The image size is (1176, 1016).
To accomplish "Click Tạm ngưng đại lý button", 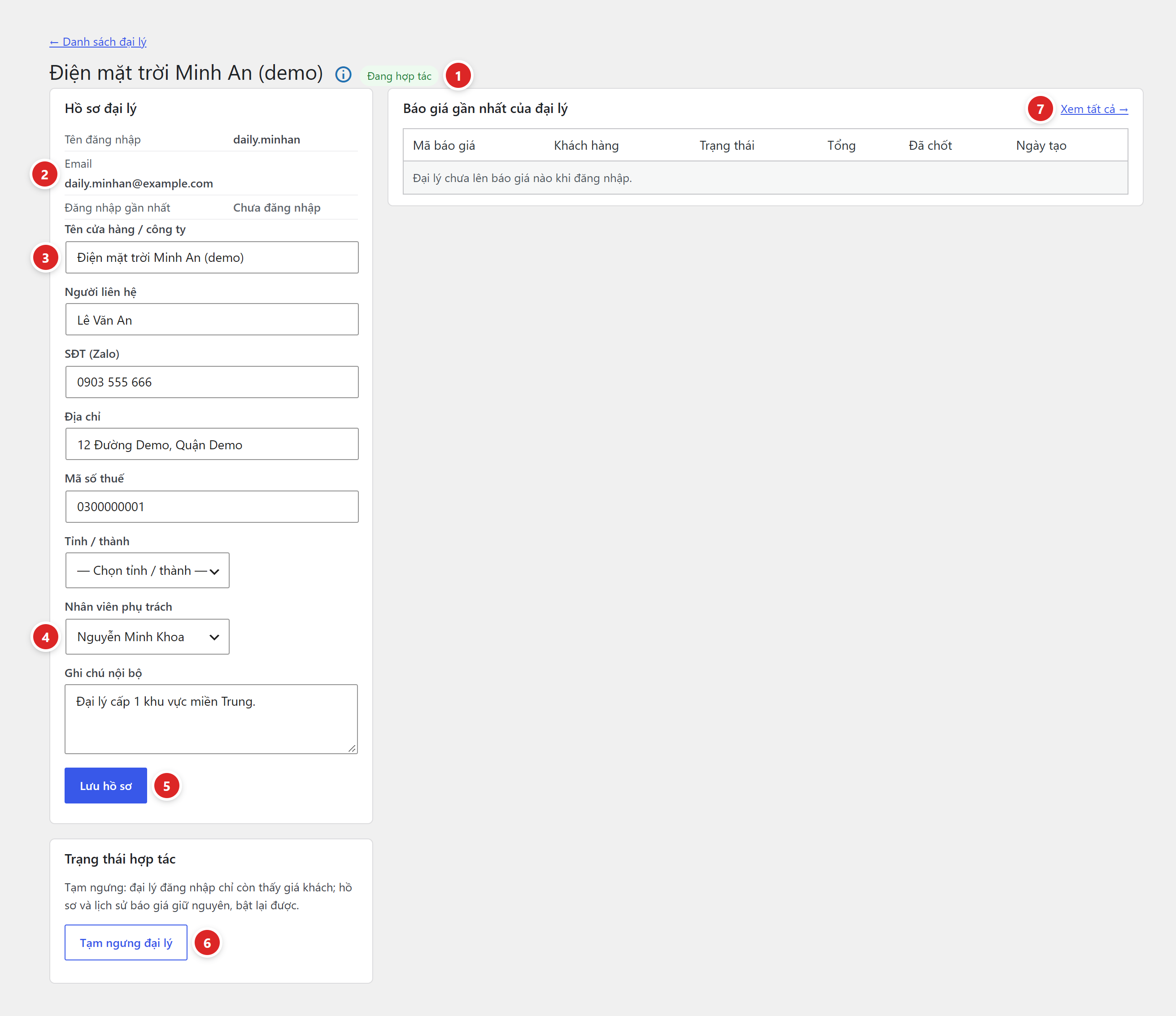I will (x=126, y=942).
